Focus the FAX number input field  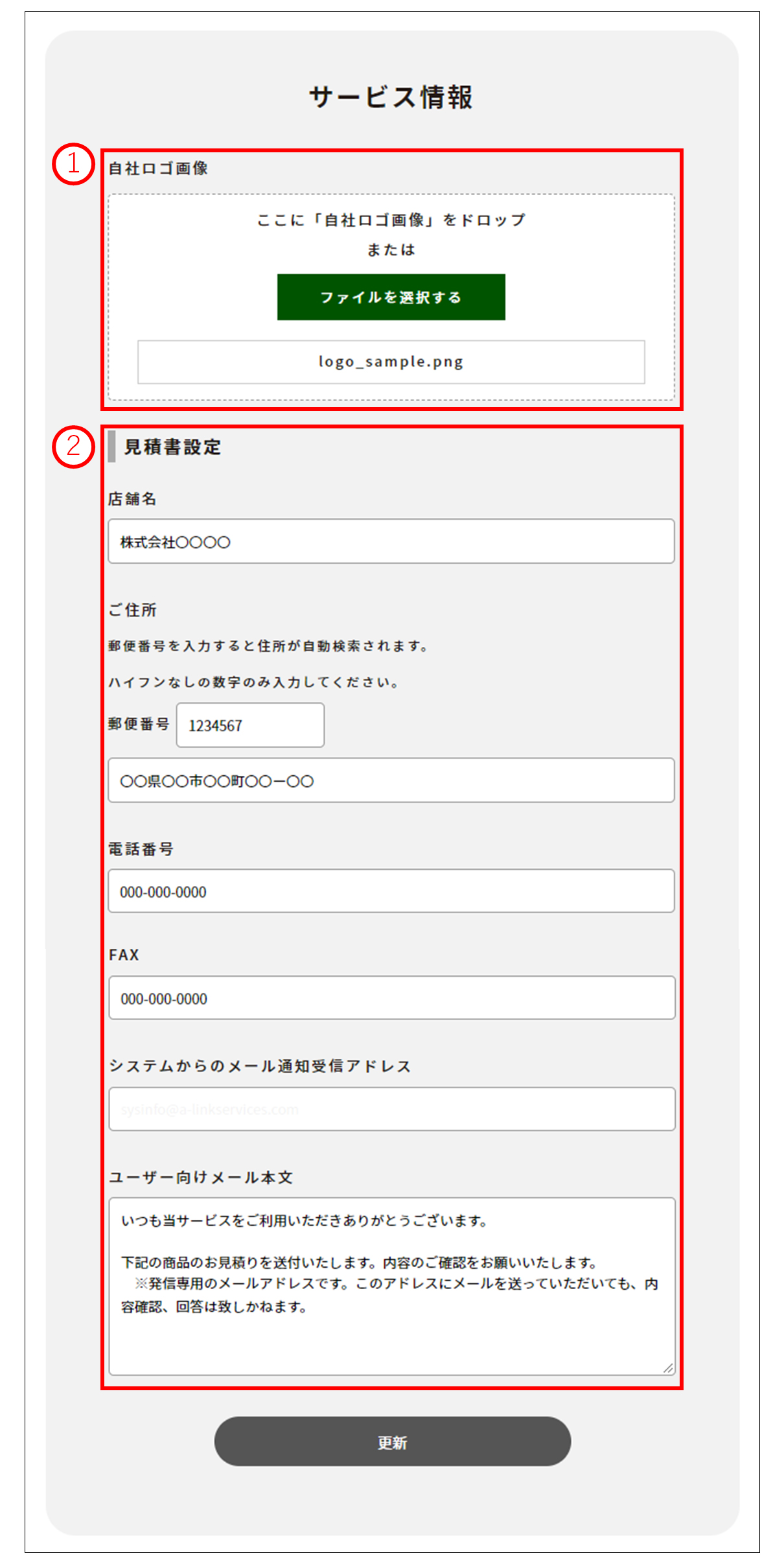pyautogui.click(x=391, y=998)
